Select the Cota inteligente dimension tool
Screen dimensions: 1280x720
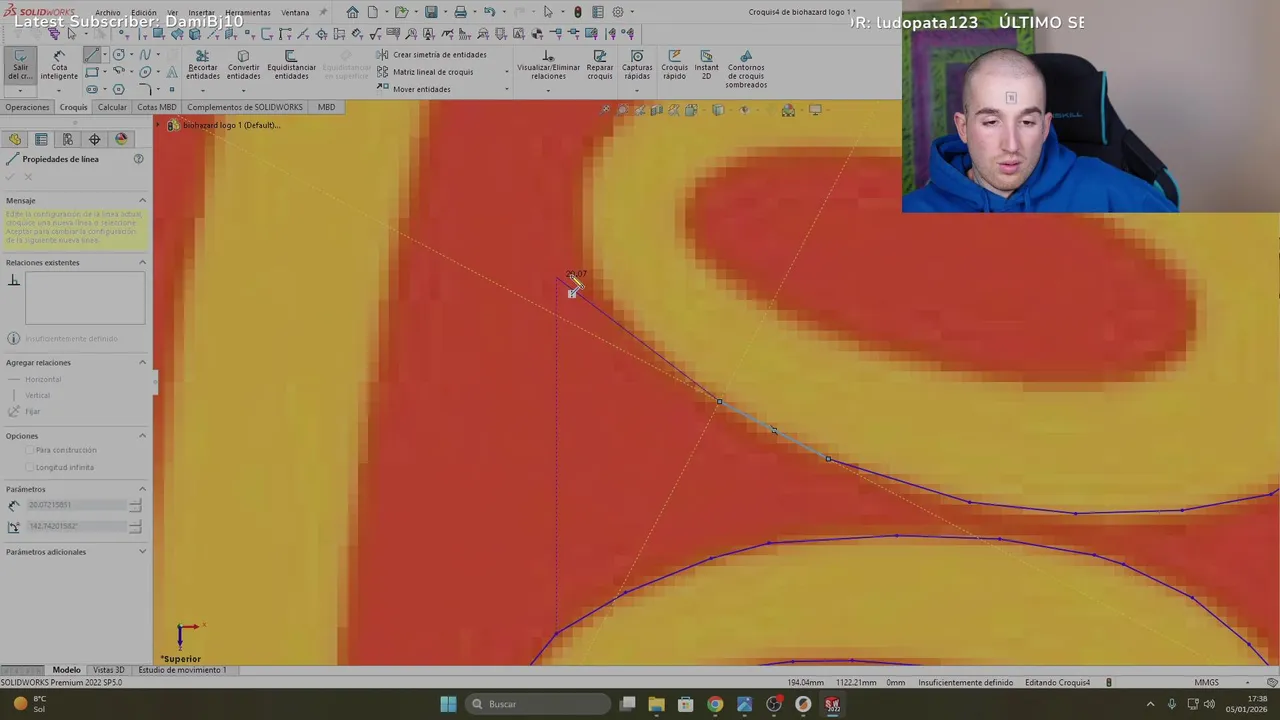[x=59, y=64]
